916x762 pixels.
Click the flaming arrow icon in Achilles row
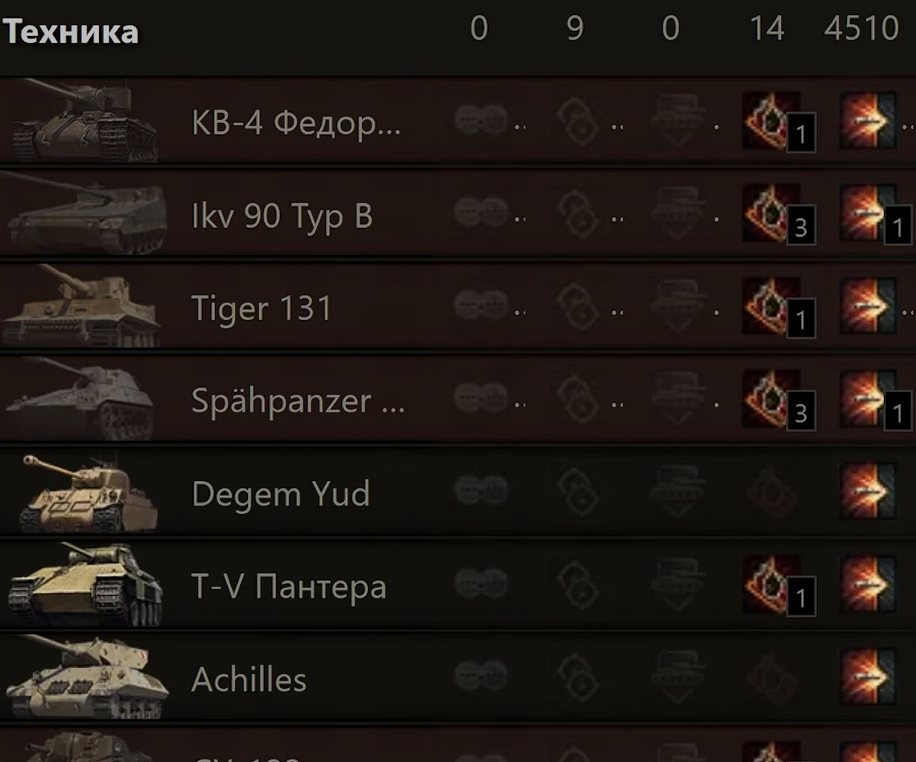pos(868,677)
